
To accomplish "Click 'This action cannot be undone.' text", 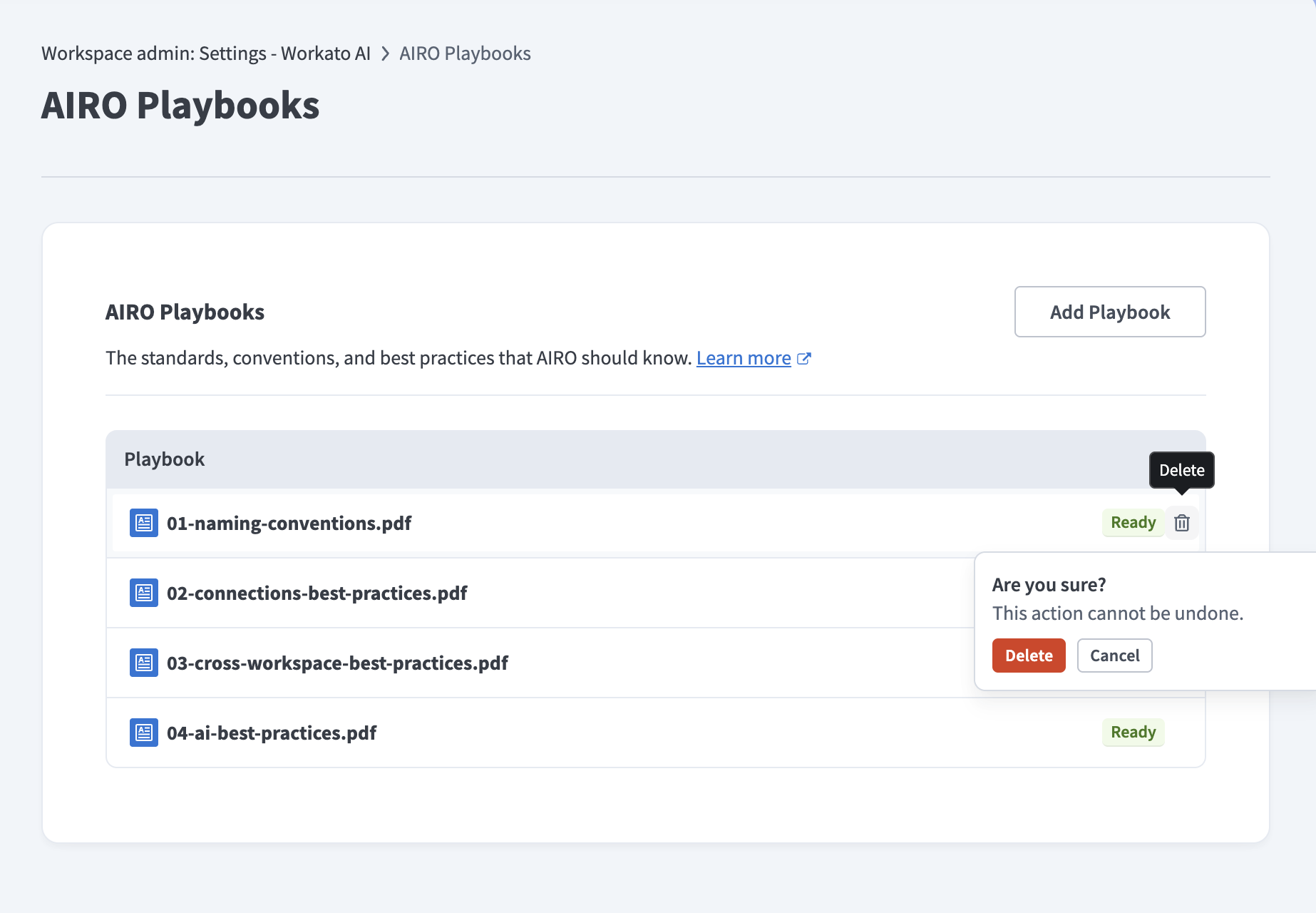I will [x=1118, y=613].
